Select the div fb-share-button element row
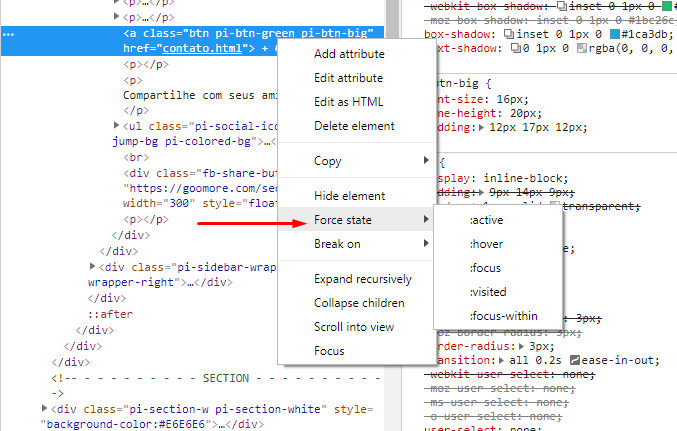This screenshot has height=431, width=677. pos(200,188)
